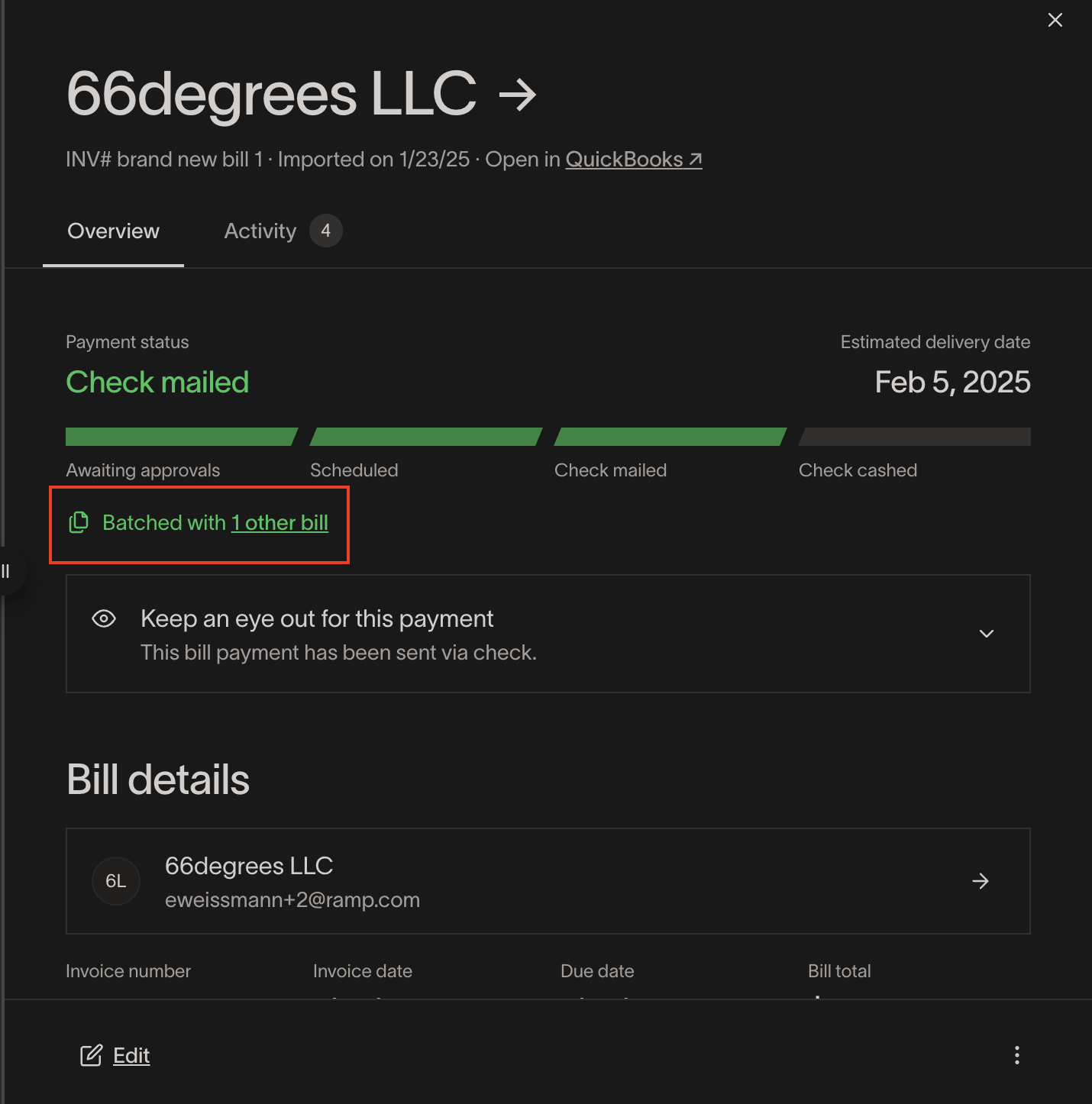
Task: Click the Edit link
Action: click(x=131, y=1055)
